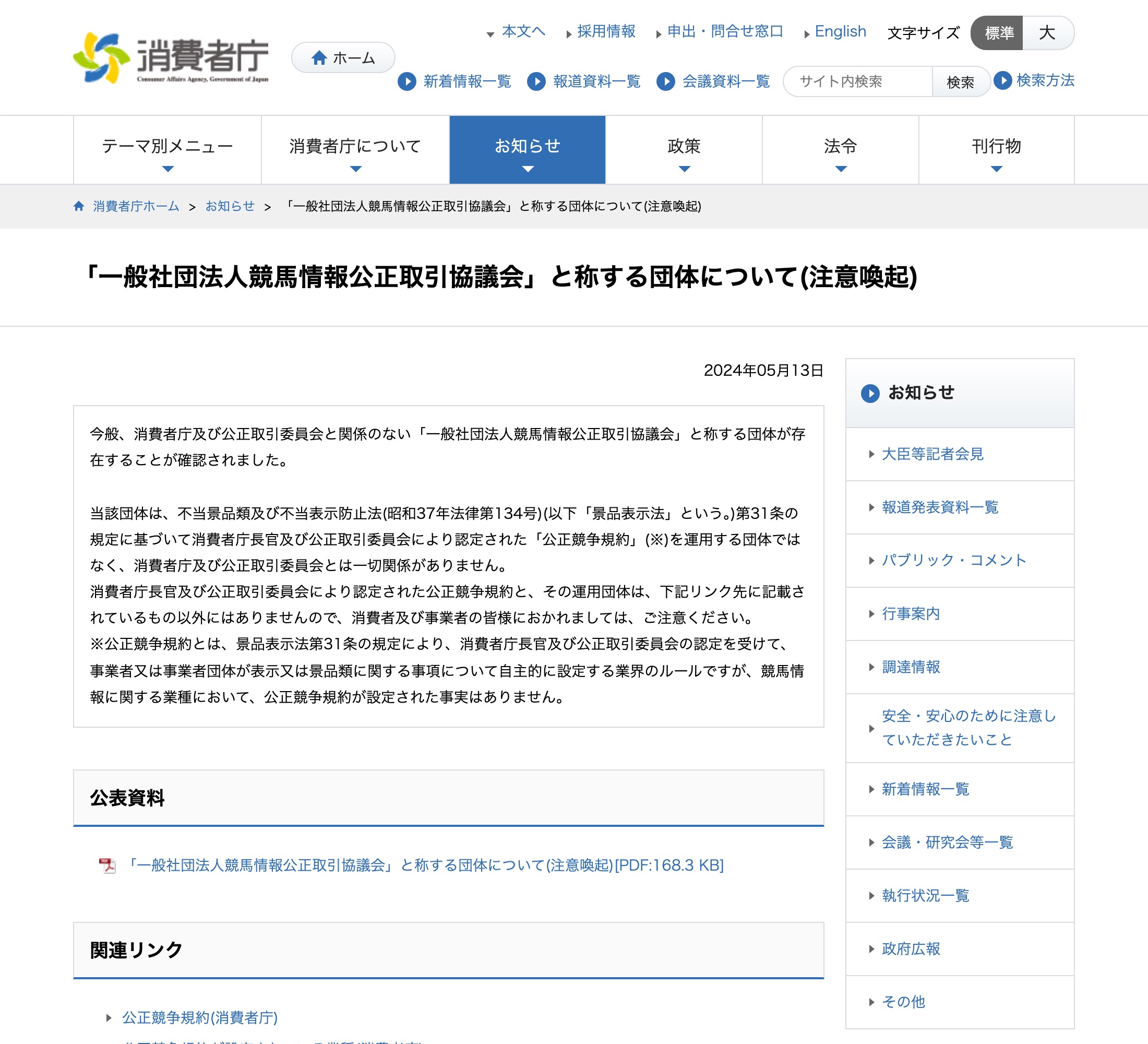Click the 公表資料 section heading
Viewport: 1148px width, 1044px height.
tap(127, 798)
